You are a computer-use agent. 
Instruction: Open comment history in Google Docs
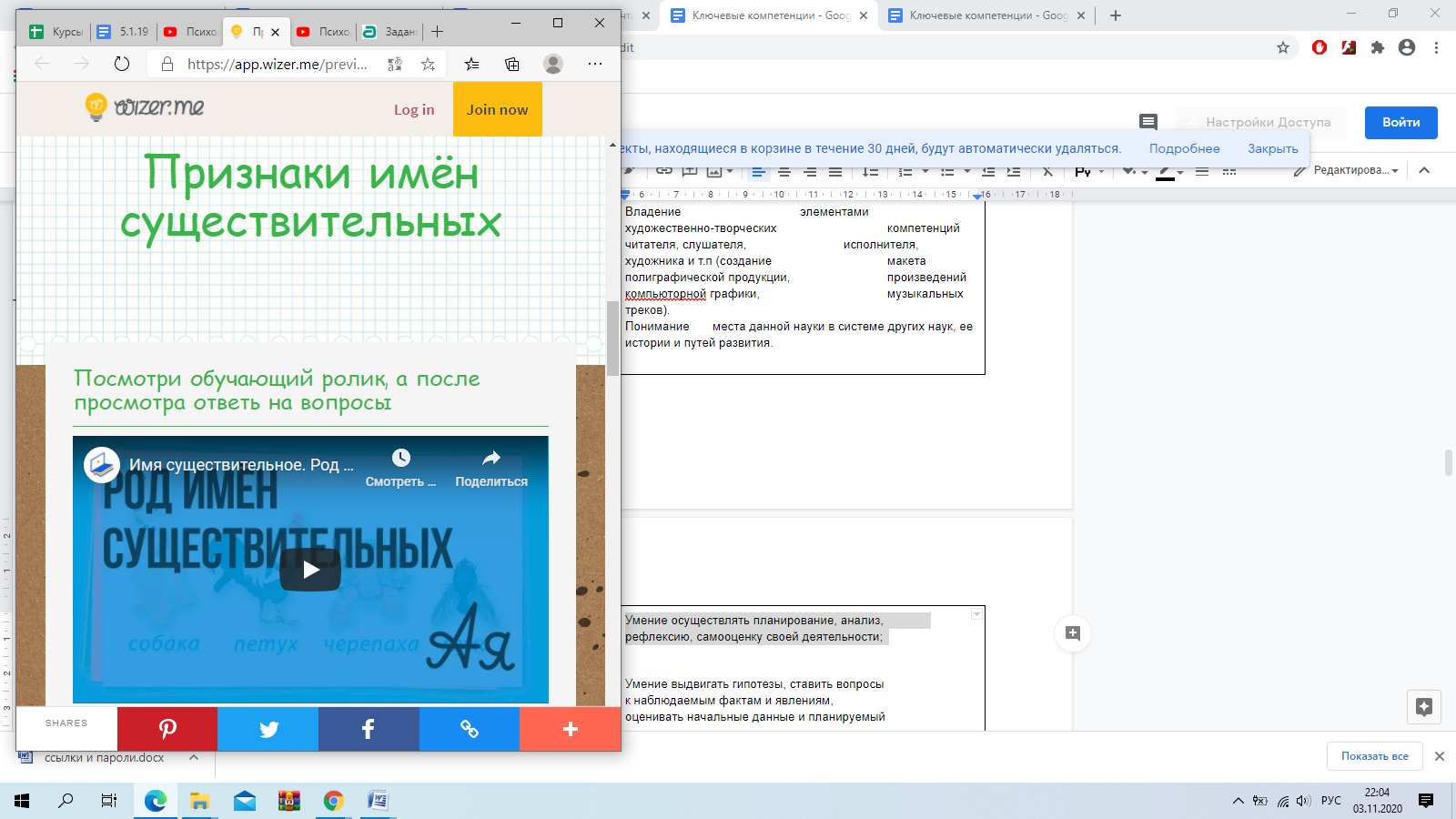(1148, 122)
